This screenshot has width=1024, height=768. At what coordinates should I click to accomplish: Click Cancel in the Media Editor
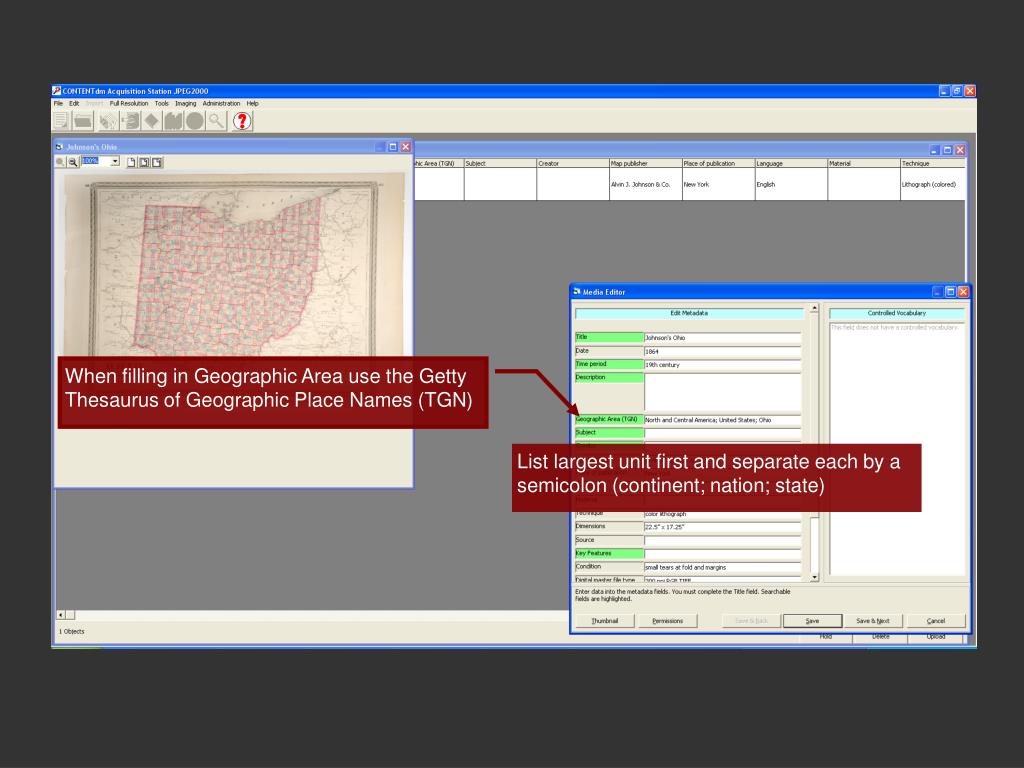click(935, 620)
